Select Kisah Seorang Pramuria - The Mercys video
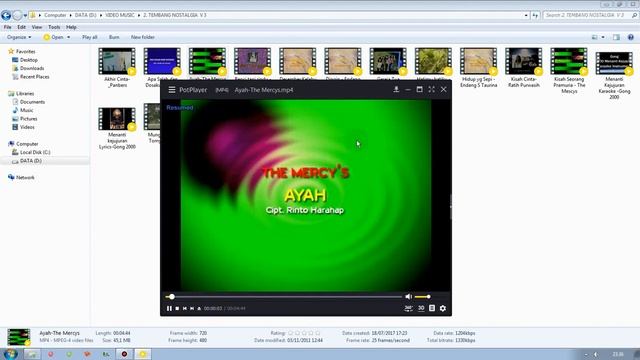 coord(569,71)
